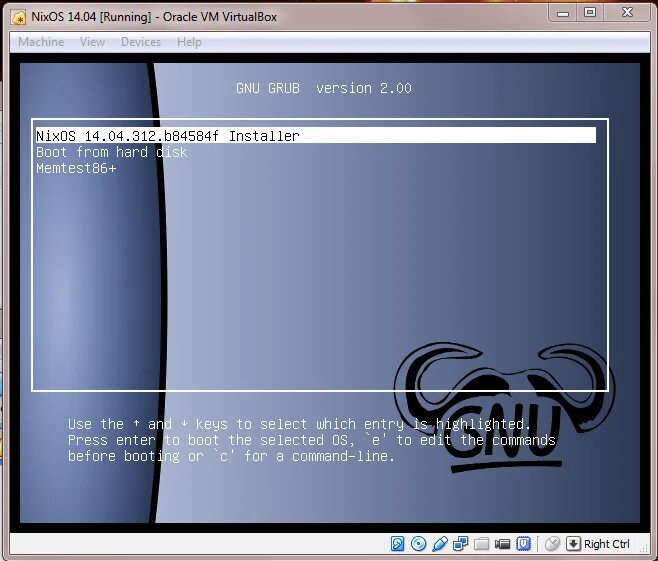The image size is (658, 561).
Task: Select Memtest86+ boot entry
Action: [x=76, y=168]
